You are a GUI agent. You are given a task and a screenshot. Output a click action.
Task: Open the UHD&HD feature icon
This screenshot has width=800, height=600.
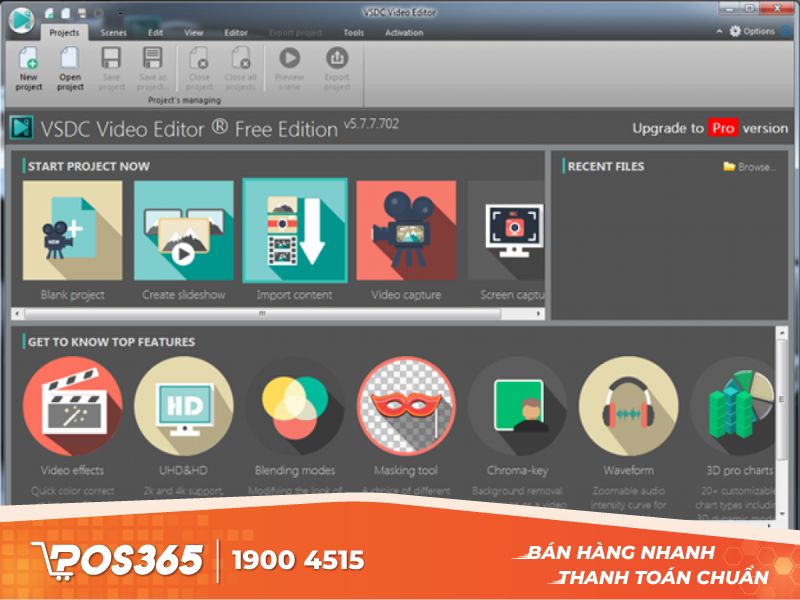[184, 406]
